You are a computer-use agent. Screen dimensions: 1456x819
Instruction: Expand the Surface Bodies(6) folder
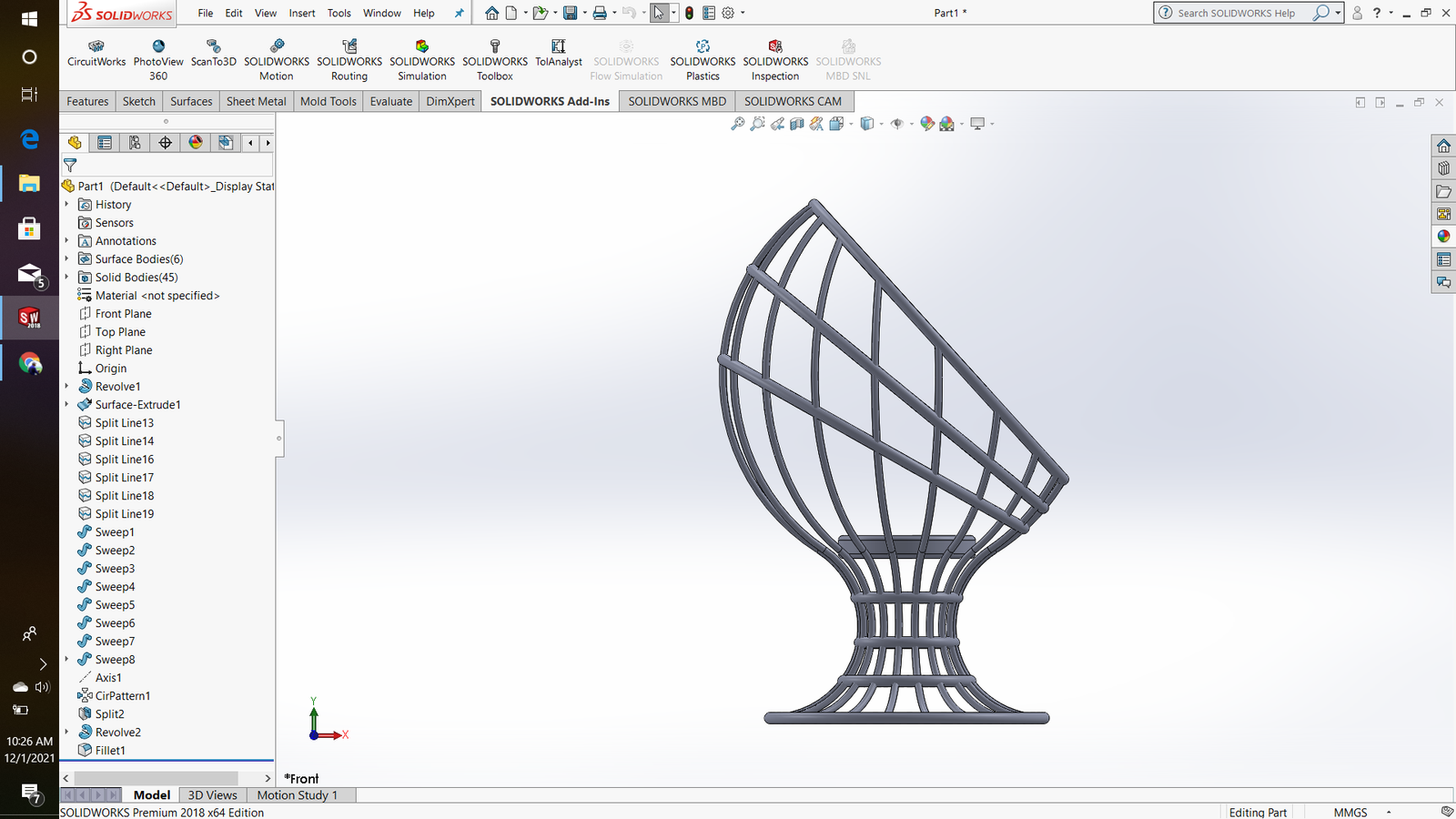[x=66, y=259]
